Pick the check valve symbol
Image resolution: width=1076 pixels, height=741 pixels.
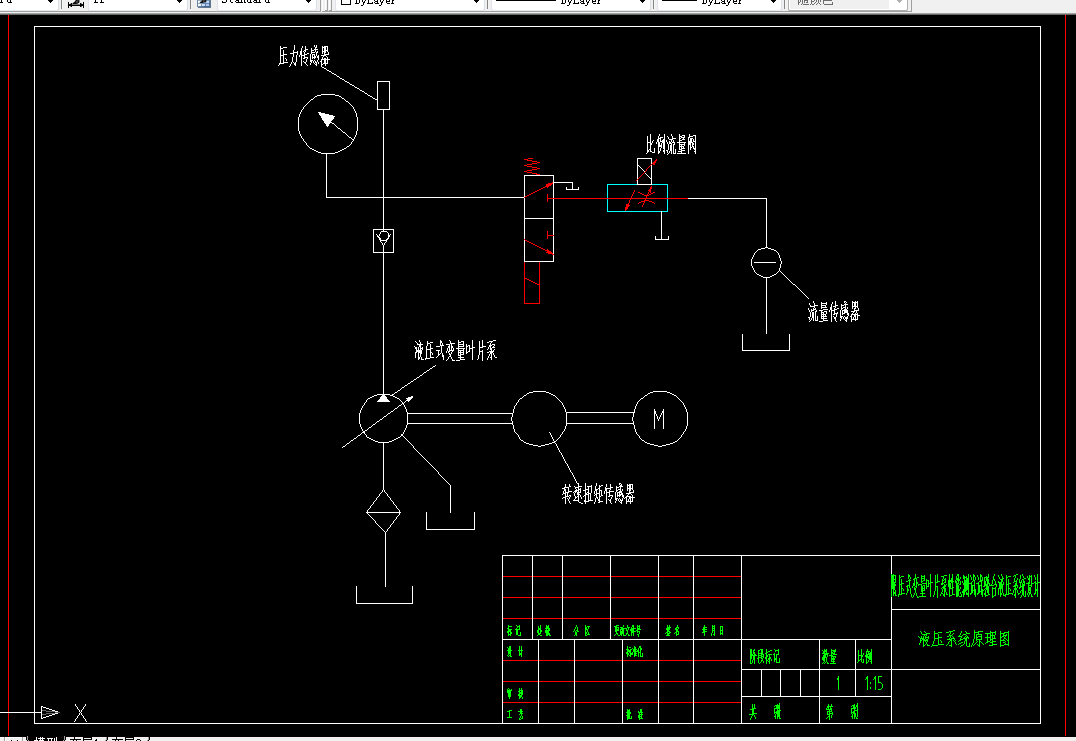pyautogui.click(x=384, y=240)
